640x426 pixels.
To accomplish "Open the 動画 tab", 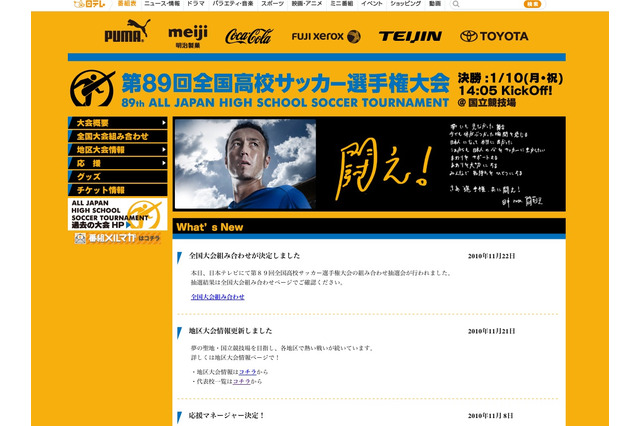I will click(x=435, y=4).
